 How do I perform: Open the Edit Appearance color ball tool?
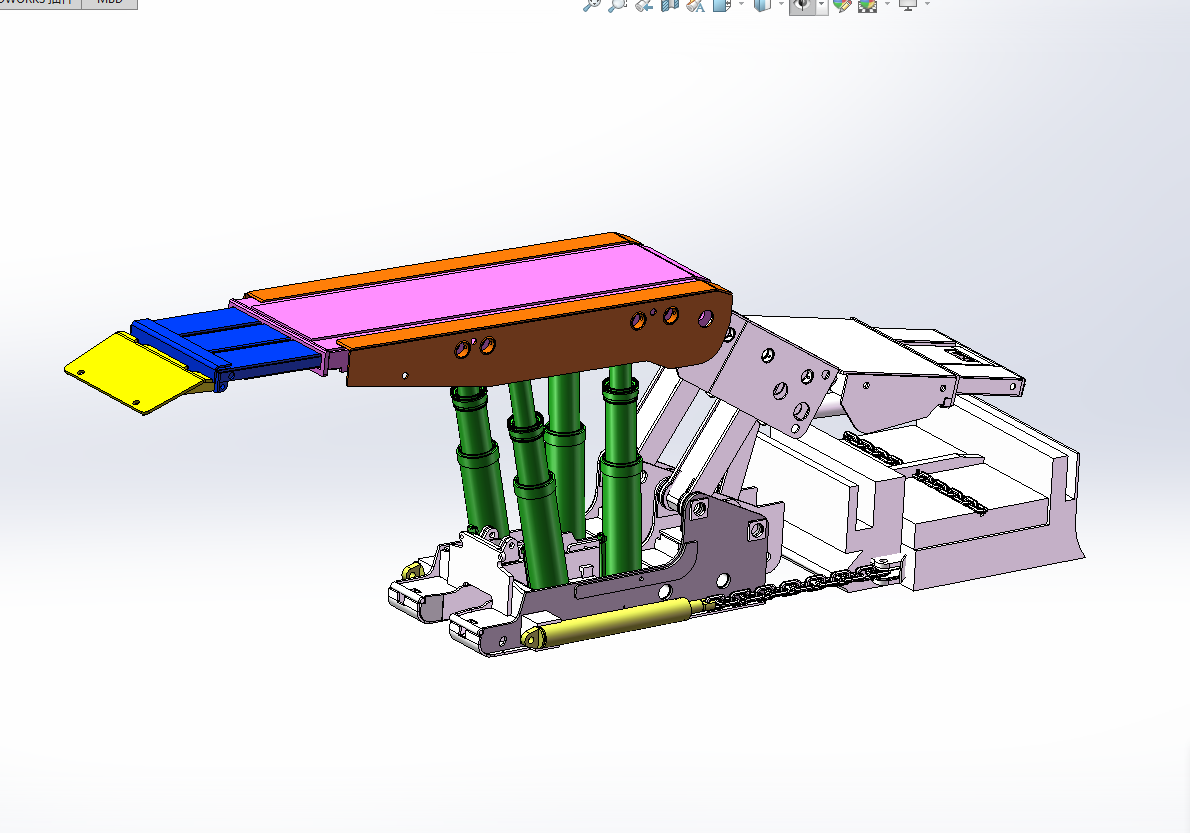pos(842,5)
